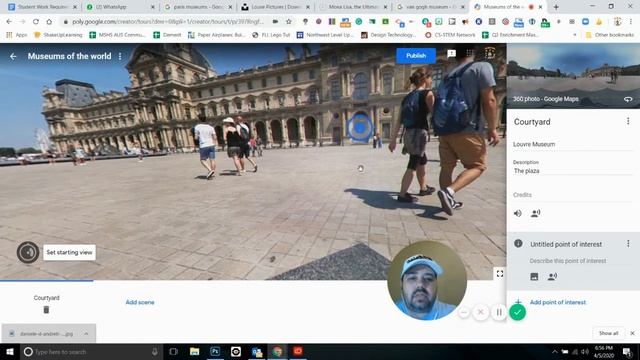Reload the page
The height and width of the screenshot is (360, 640).
point(36,22)
